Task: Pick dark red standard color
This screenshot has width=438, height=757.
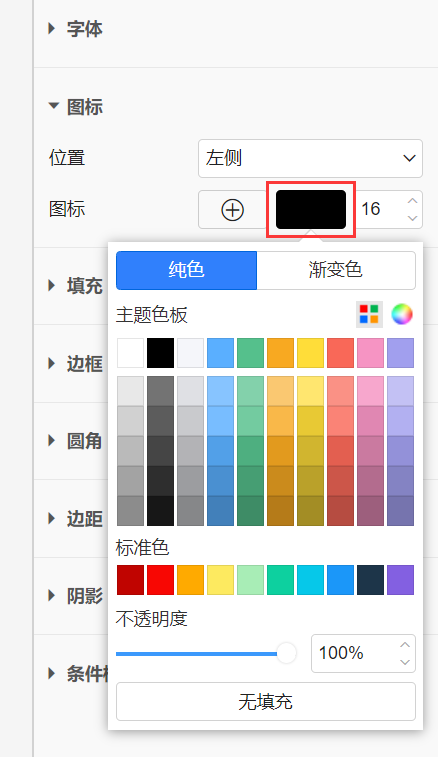Action: tap(130, 580)
